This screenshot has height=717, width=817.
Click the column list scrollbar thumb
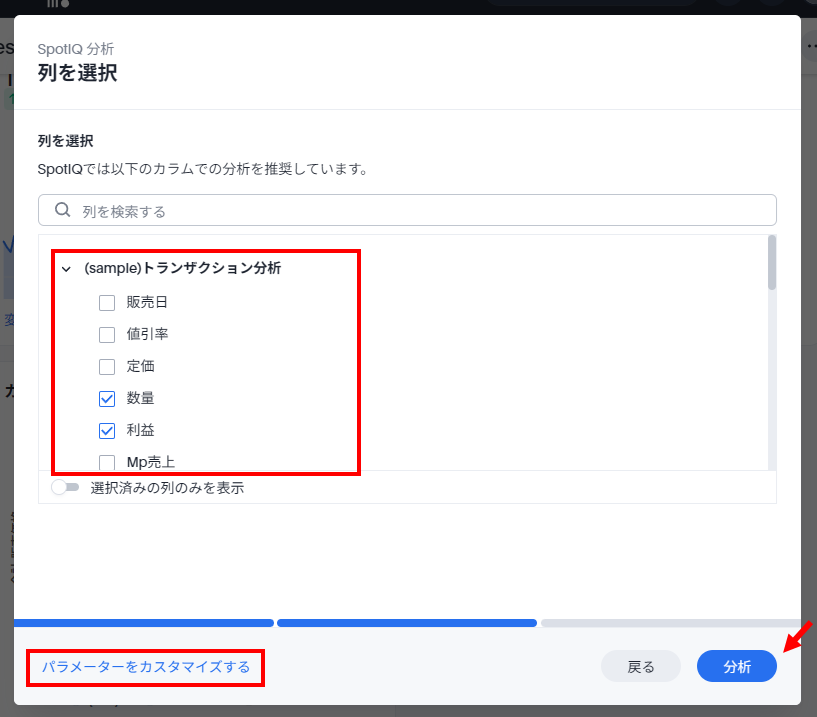point(771,262)
